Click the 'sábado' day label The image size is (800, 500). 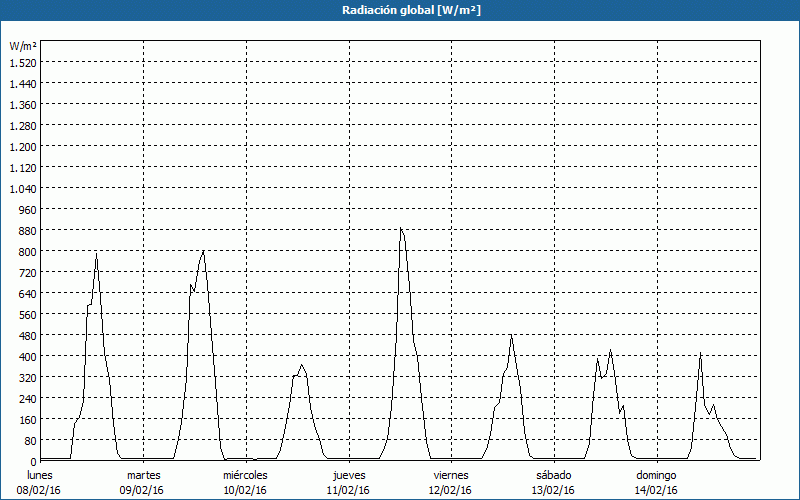click(553, 475)
